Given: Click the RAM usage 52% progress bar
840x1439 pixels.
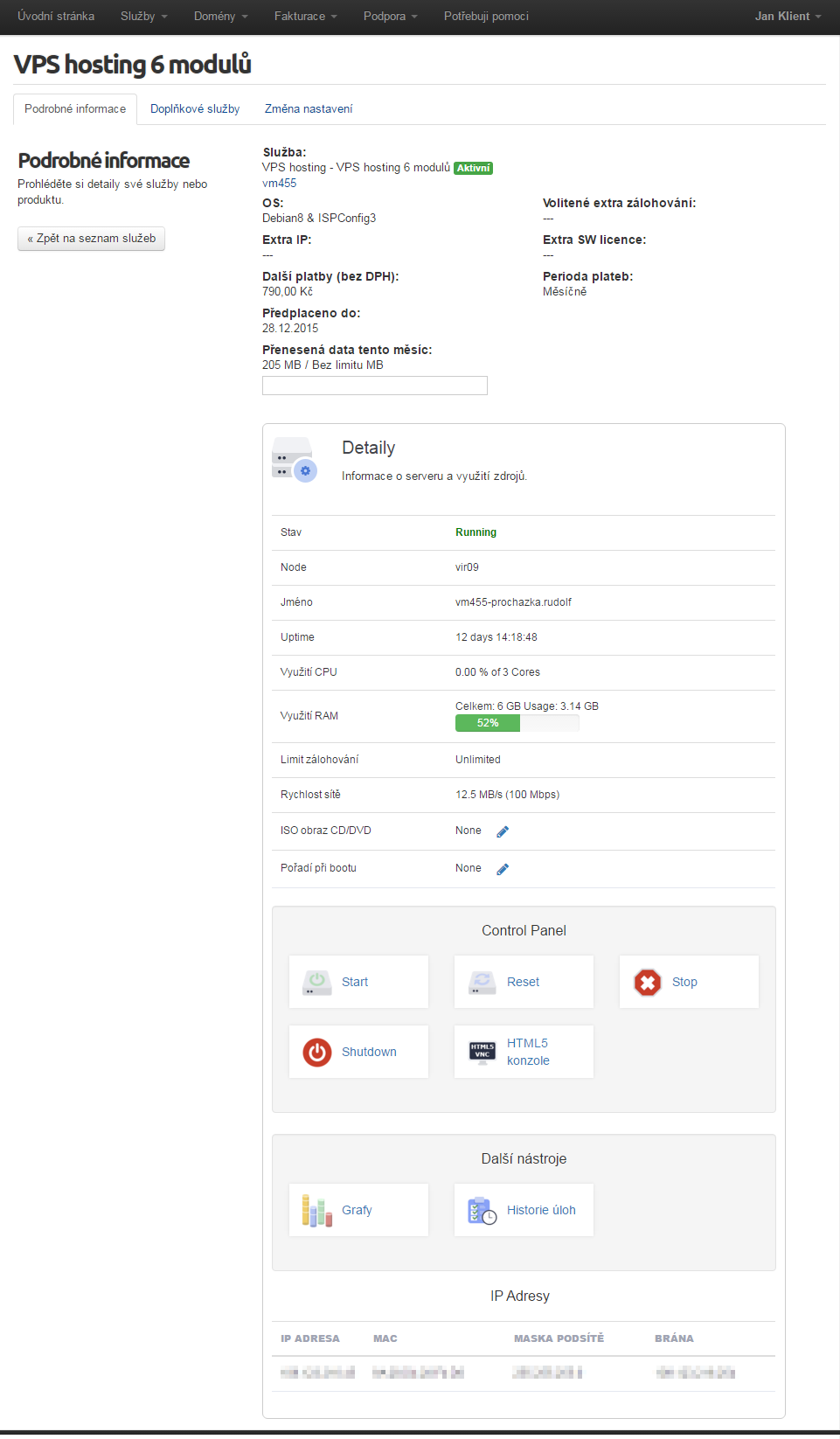Looking at the screenshot, I should pyautogui.click(x=517, y=723).
